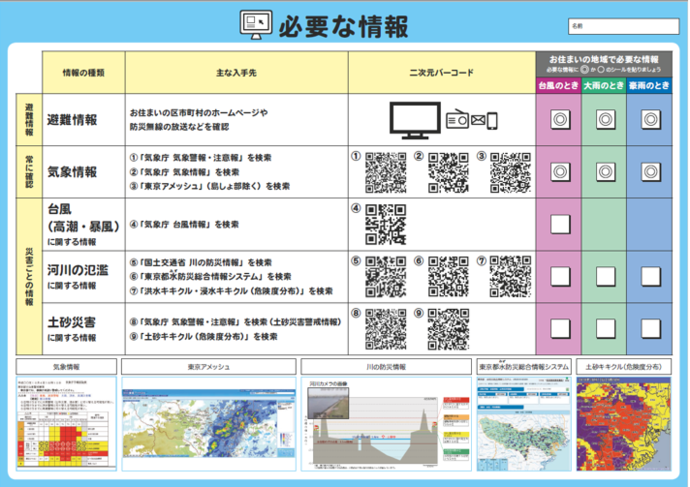690x487 pixels.
Task: Select QR code ⑦ for 洪水キキクル
Action: click(510, 275)
